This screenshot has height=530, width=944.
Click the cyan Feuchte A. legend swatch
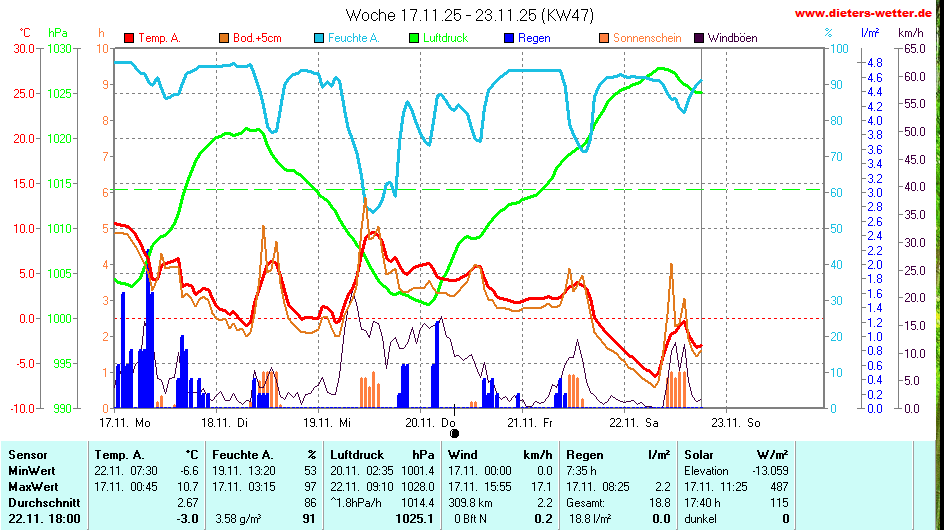tap(319, 38)
